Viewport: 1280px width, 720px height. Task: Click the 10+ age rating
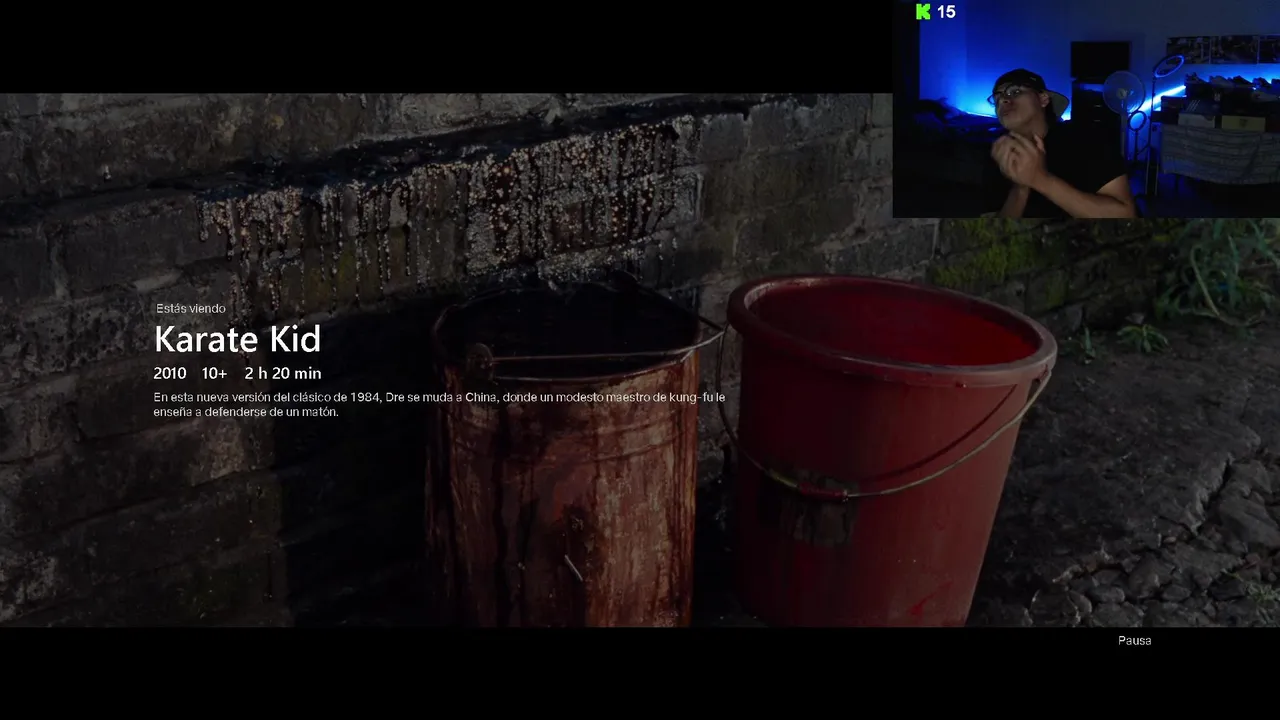(214, 373)
